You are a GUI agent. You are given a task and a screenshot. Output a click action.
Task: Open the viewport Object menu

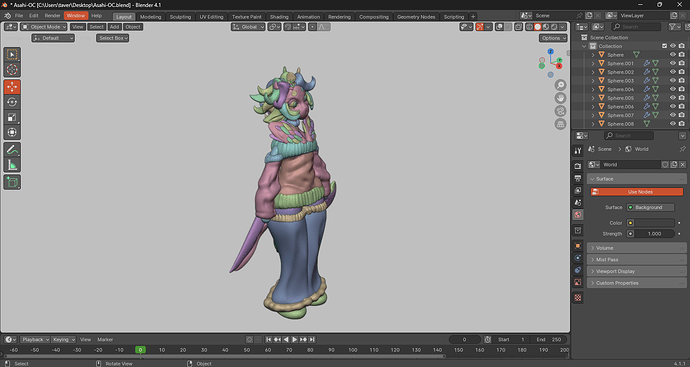click(132, 27)
